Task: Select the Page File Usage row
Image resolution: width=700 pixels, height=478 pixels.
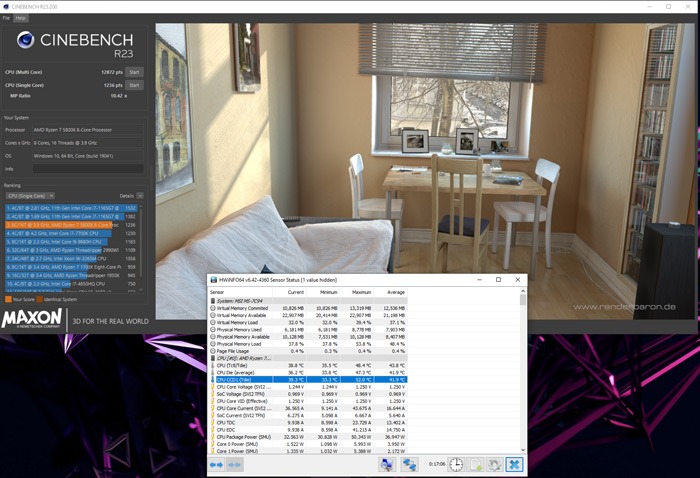Action: (x=308, y=351)
